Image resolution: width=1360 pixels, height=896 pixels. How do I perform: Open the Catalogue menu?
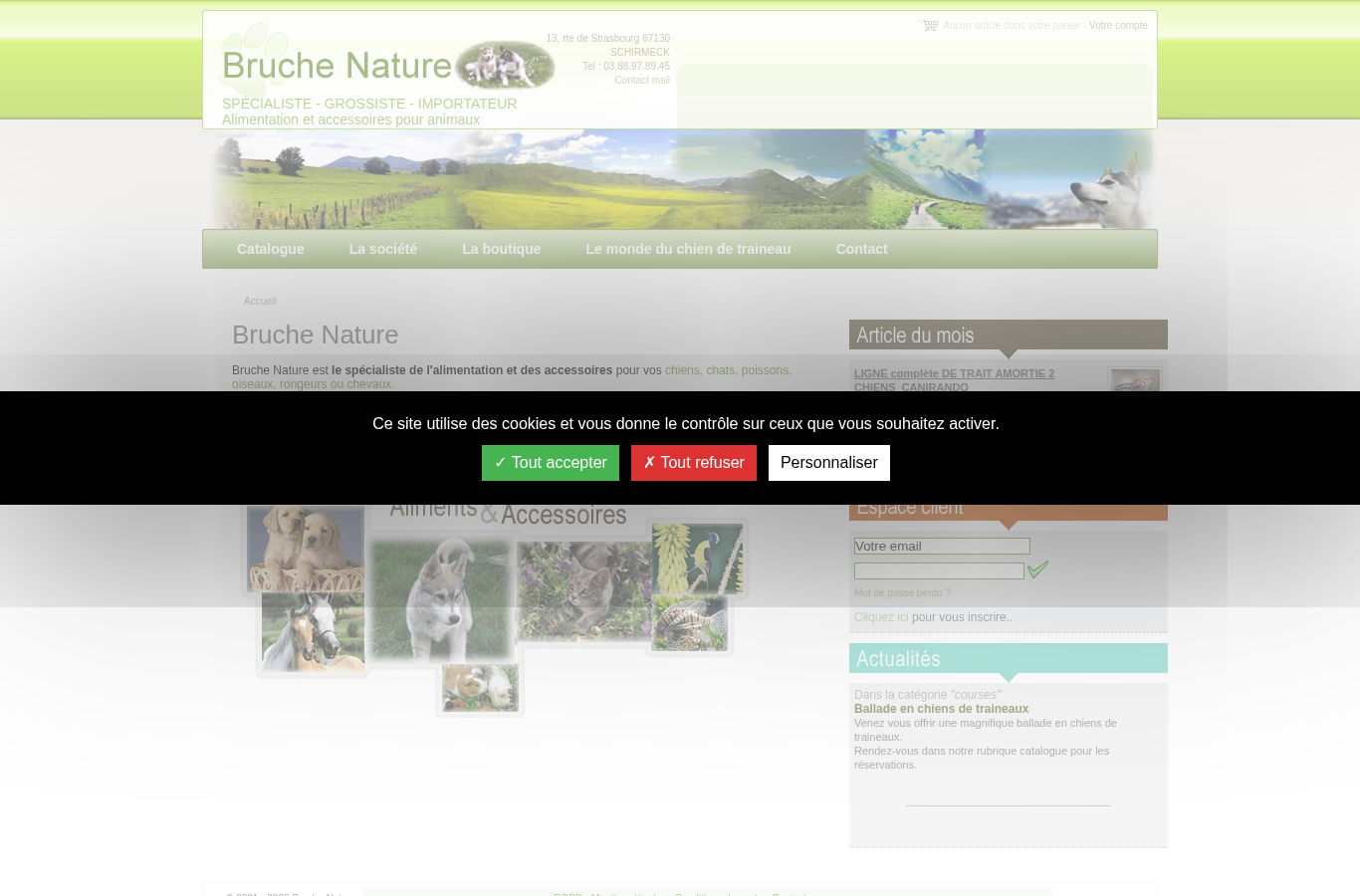coord(271,249)
